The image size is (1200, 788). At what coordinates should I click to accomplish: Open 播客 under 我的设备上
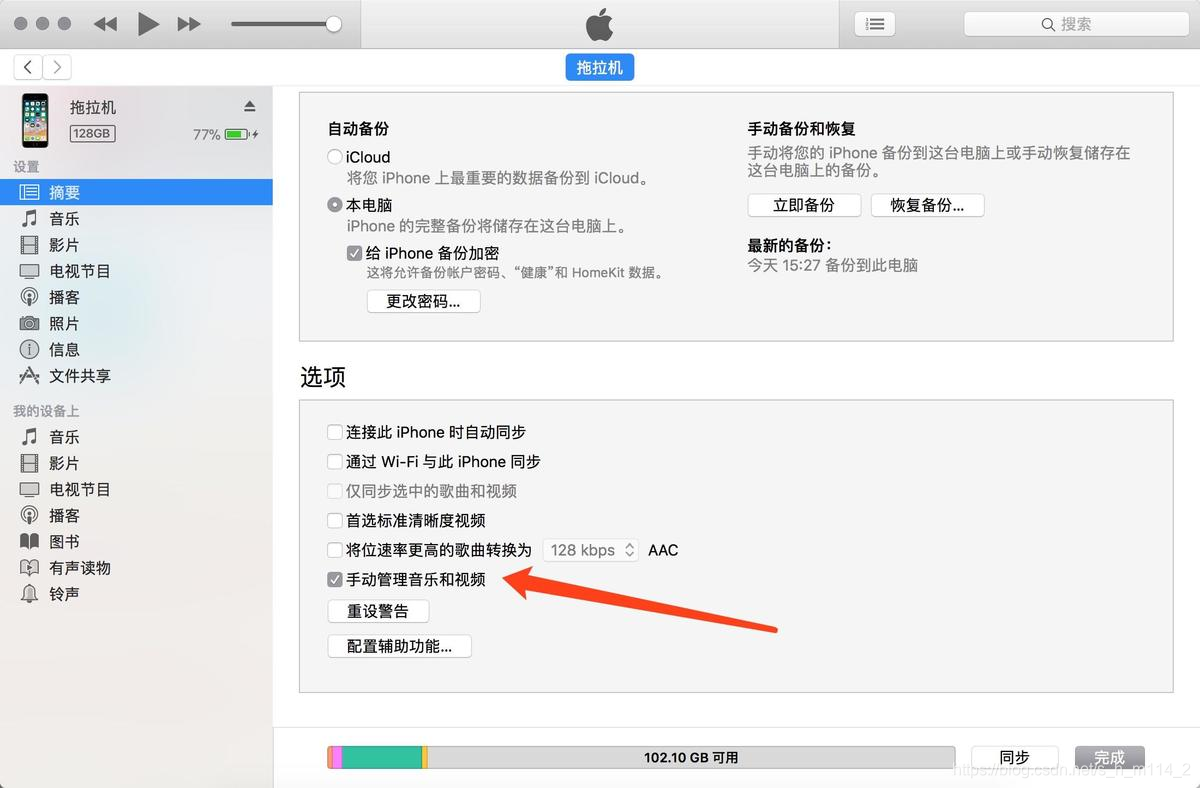coord(136,515)
